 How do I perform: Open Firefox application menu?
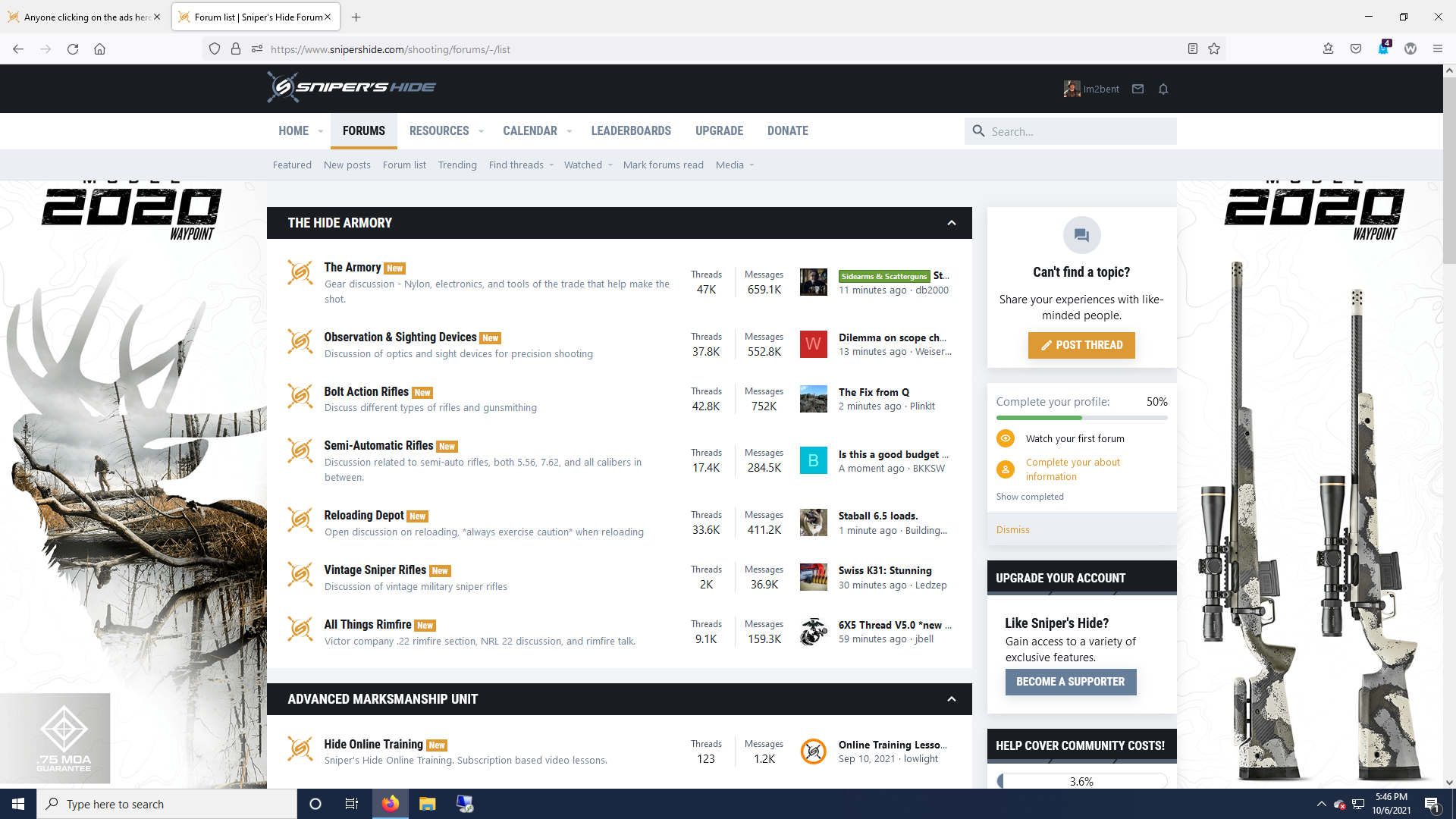[x=1438, y=49]
